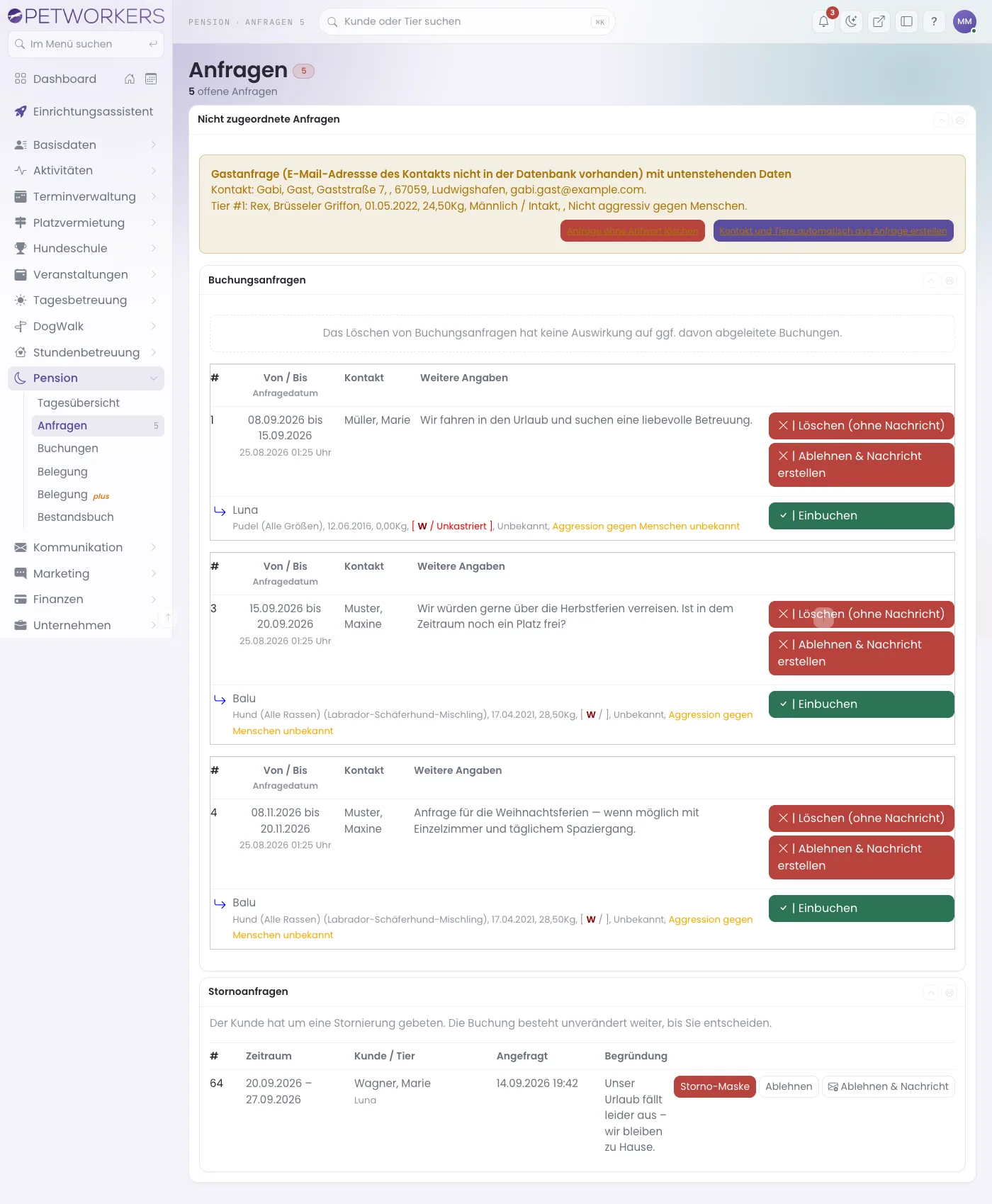Viewport: 992px width, 1204px height.
Task: Open the external link icon in header
Action: pos(879,21)
